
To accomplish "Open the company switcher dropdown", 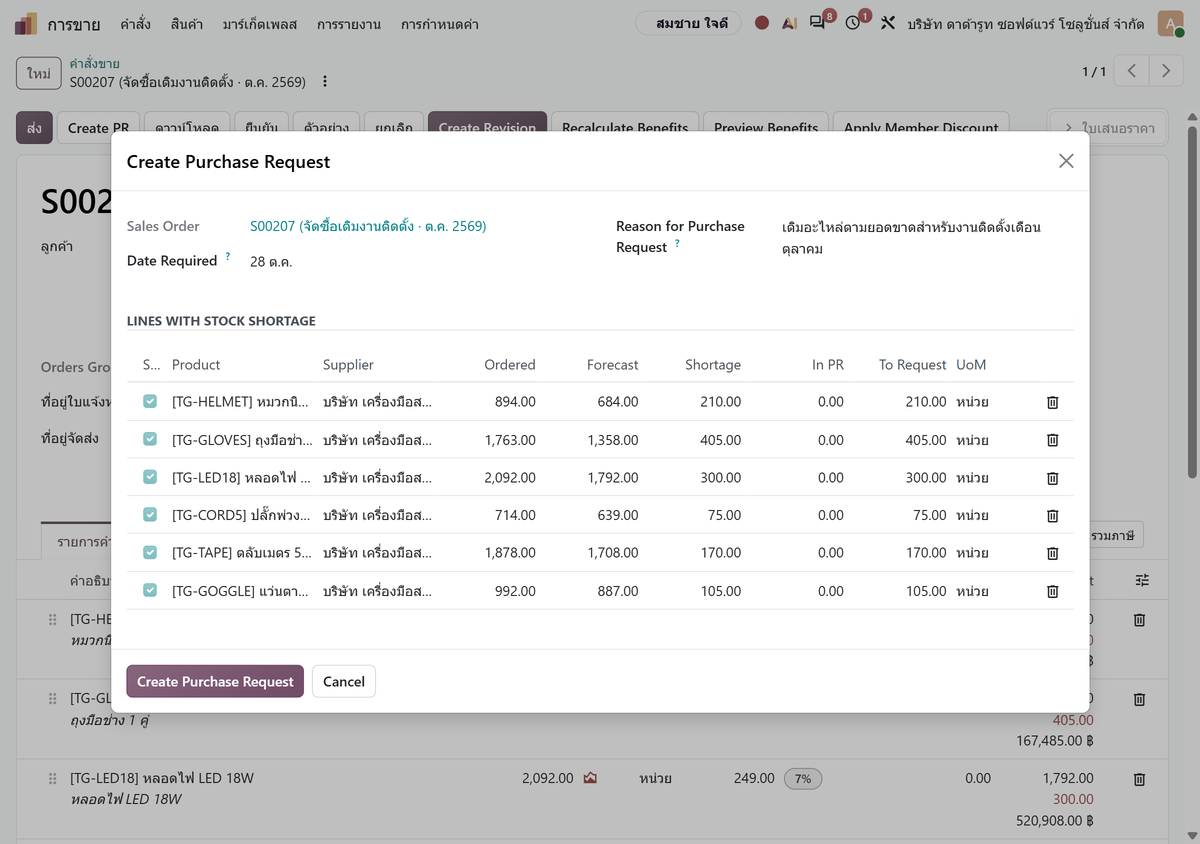I will coord(1026,23).
